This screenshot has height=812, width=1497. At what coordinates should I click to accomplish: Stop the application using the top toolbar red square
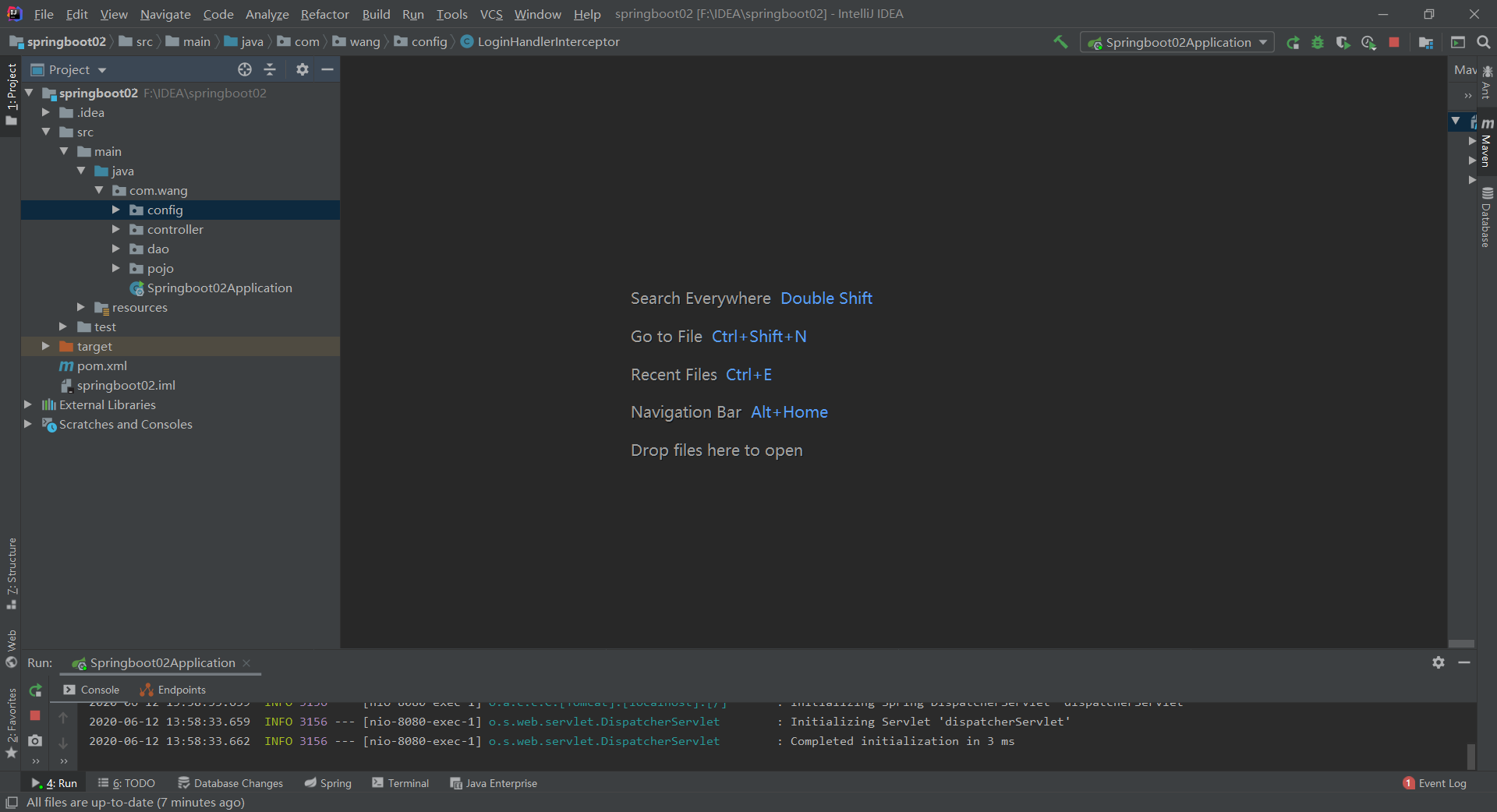pos(1394,43)
